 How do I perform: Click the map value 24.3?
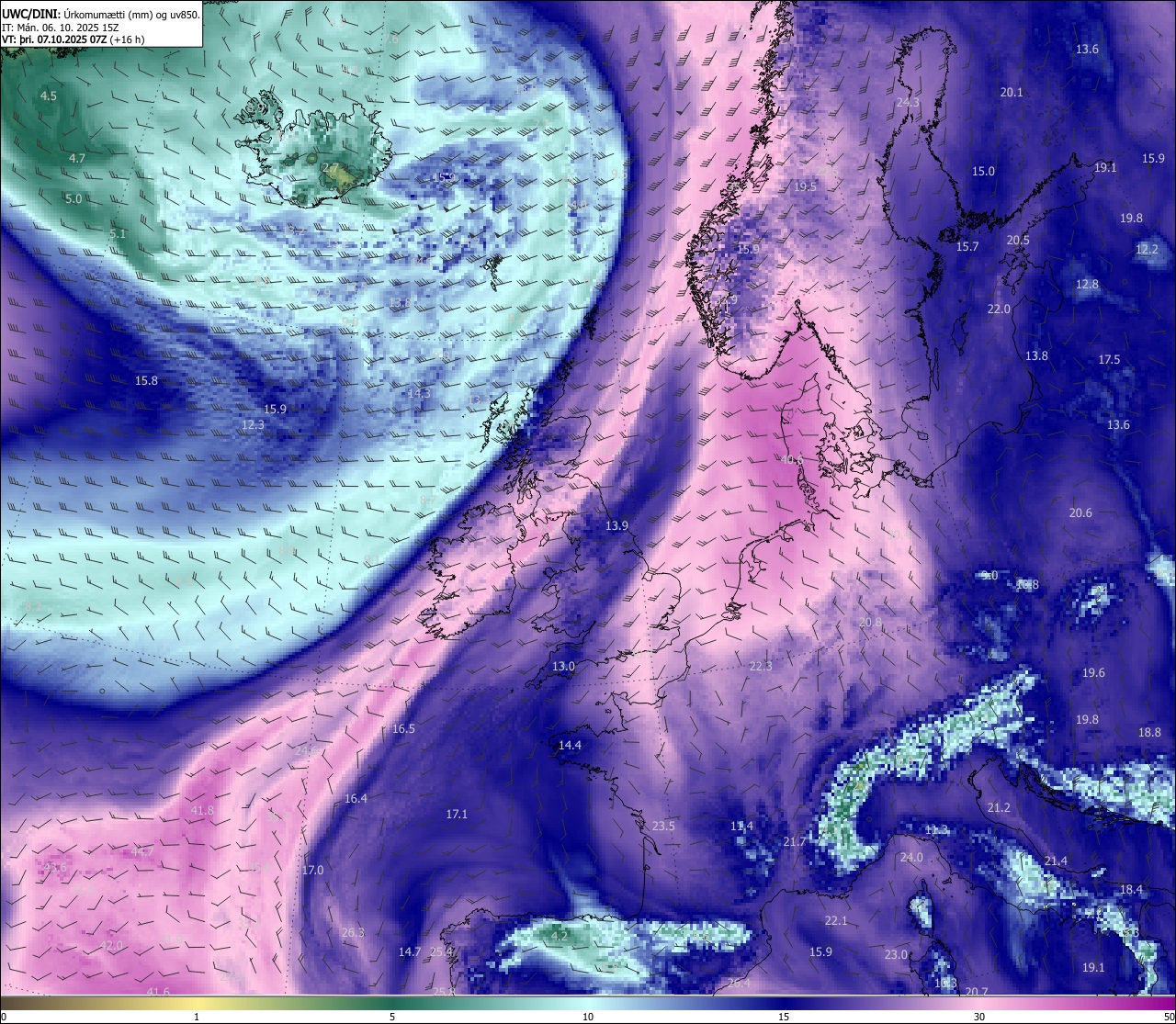tap(909, 102)
